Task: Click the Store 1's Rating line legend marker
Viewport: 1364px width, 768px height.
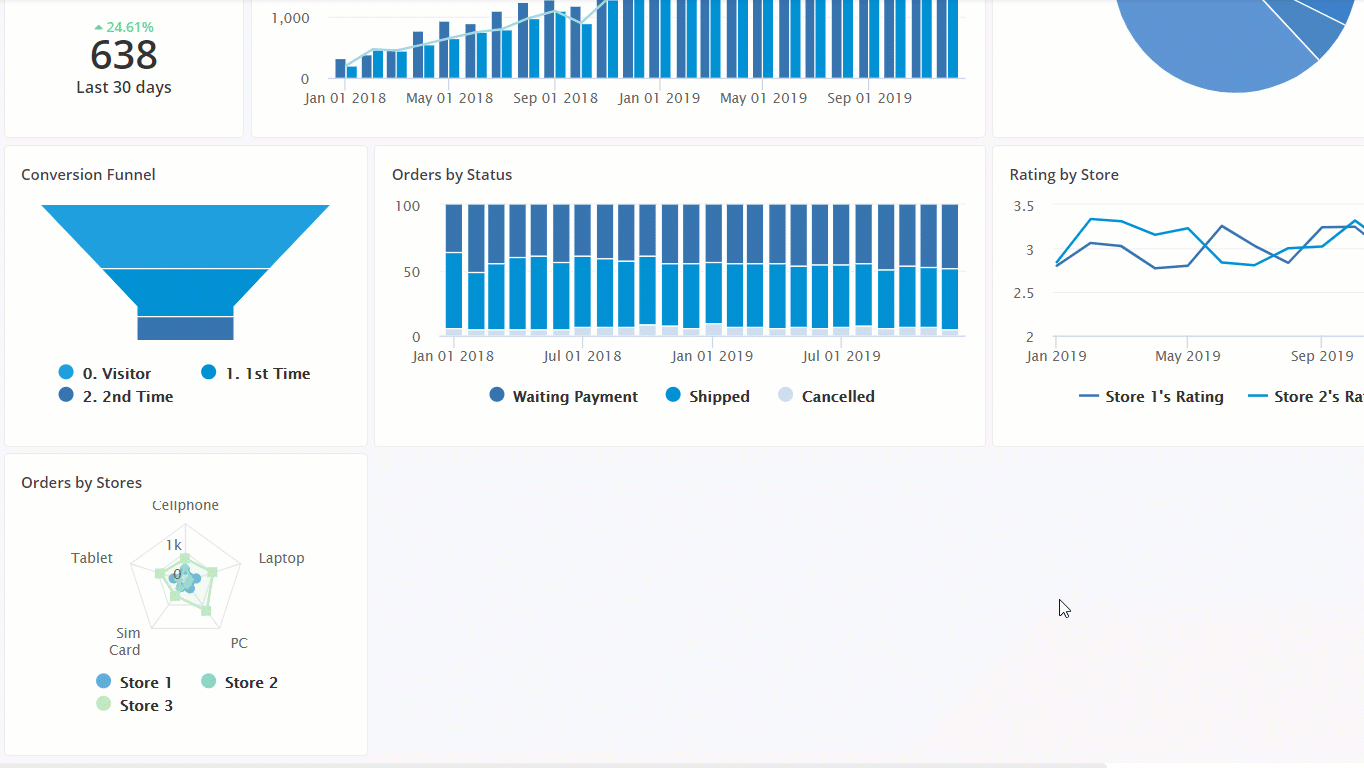Action: click(1089, 397)
